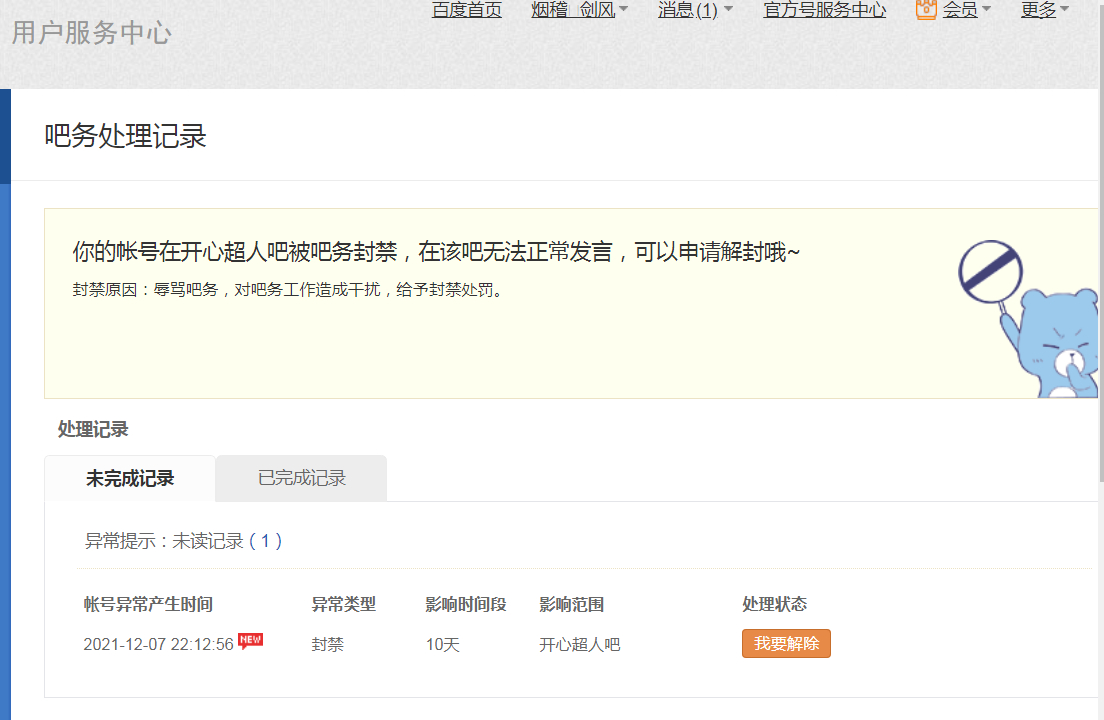Click the 影响时间段 column header

tap(466, 604)
